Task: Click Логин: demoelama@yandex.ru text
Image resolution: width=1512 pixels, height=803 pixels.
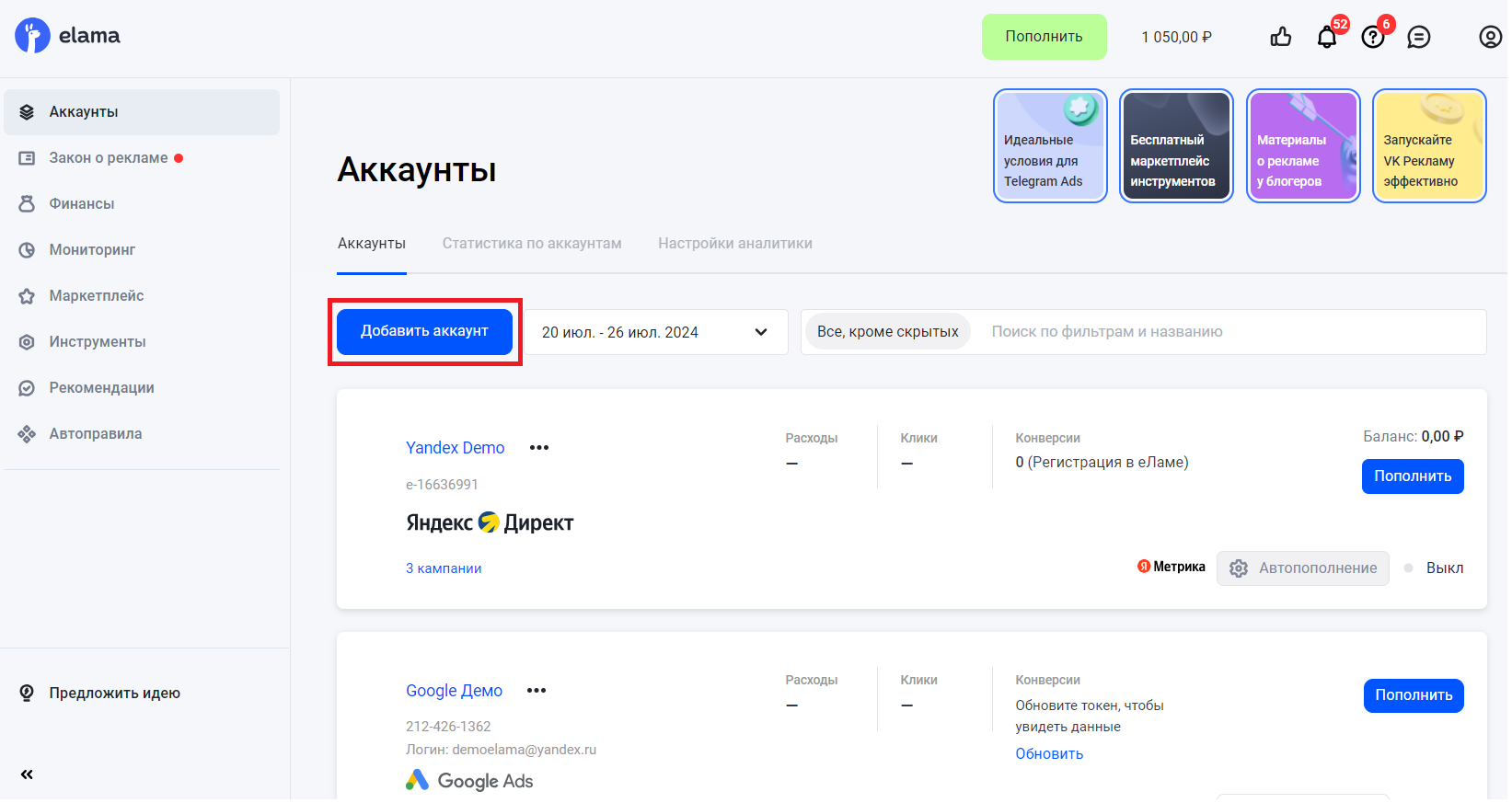Action: pyautogui.click(x=502, y=750)
